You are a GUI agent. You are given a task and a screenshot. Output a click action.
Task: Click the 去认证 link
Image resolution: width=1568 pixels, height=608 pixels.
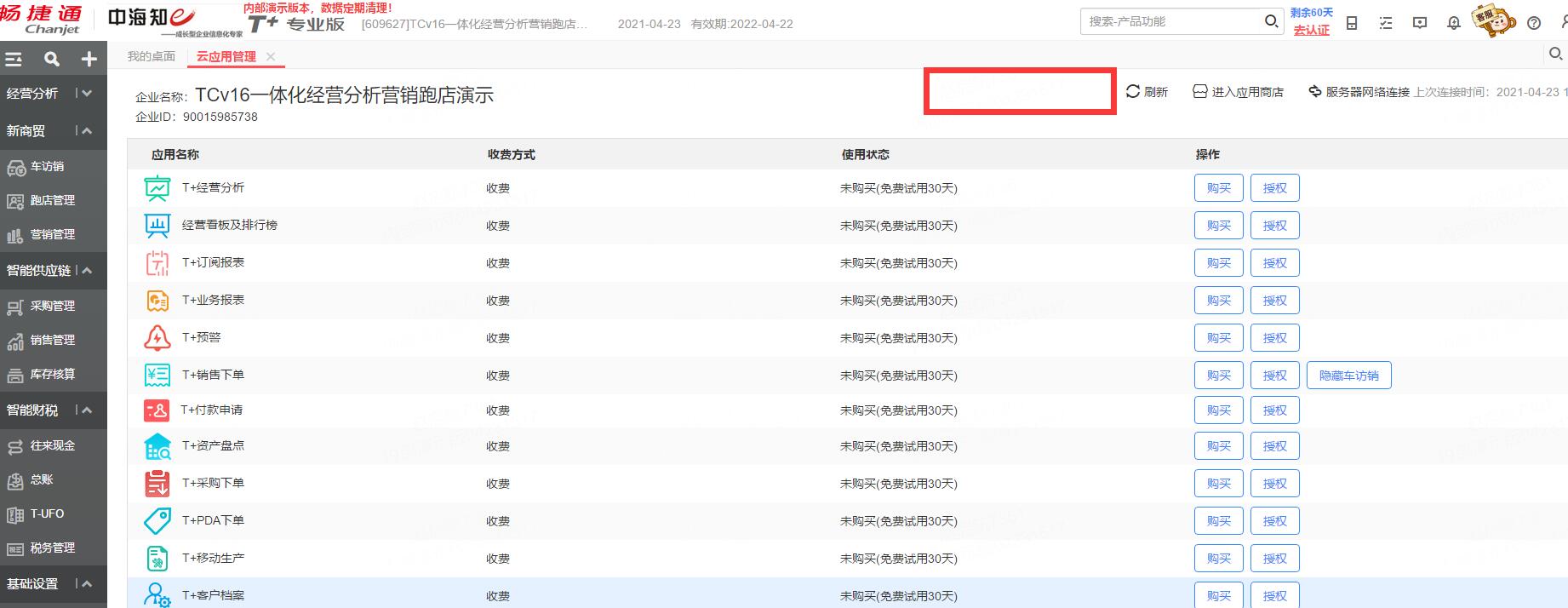[x=1311, y=30]
